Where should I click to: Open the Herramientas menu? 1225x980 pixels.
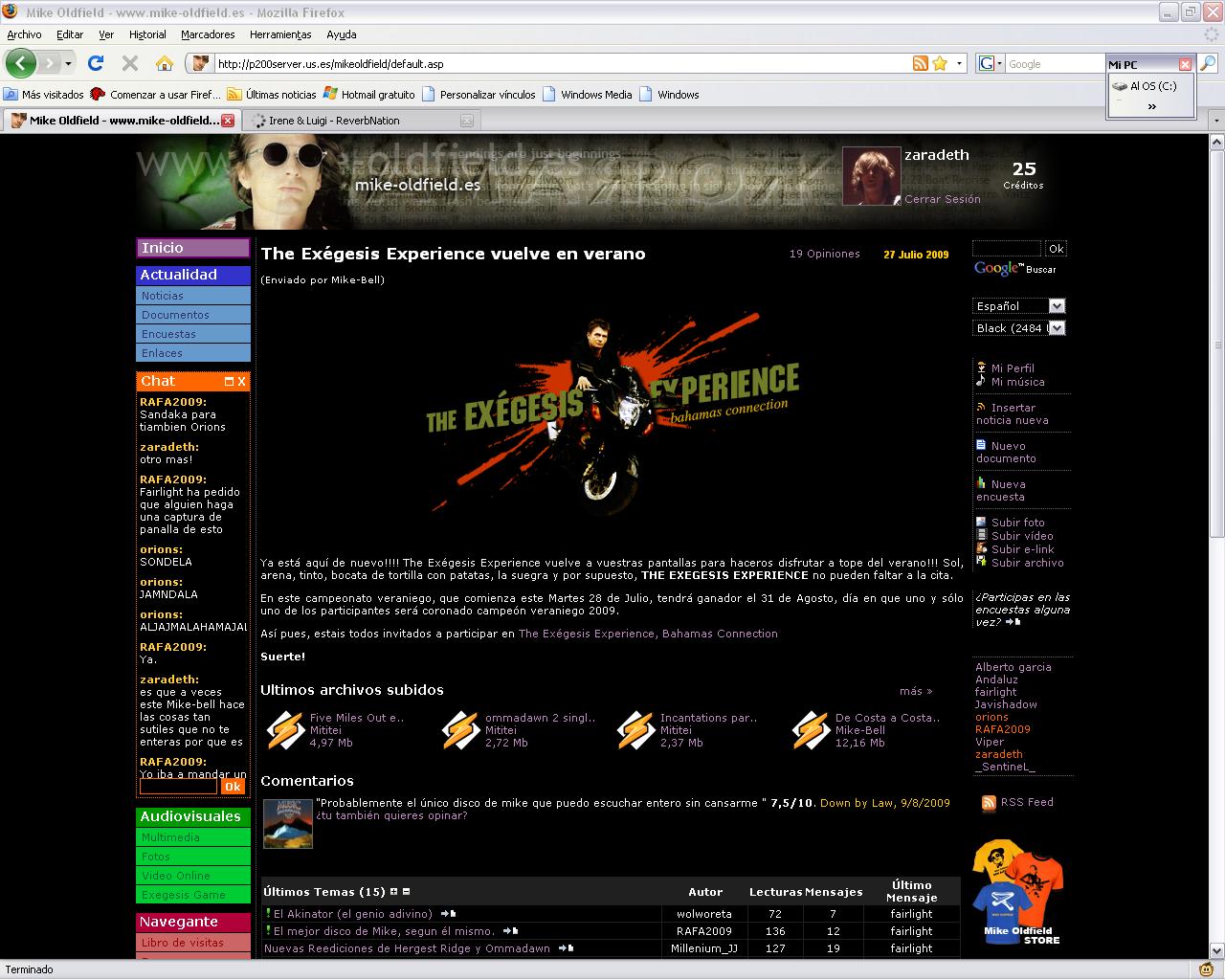(280, 34)
